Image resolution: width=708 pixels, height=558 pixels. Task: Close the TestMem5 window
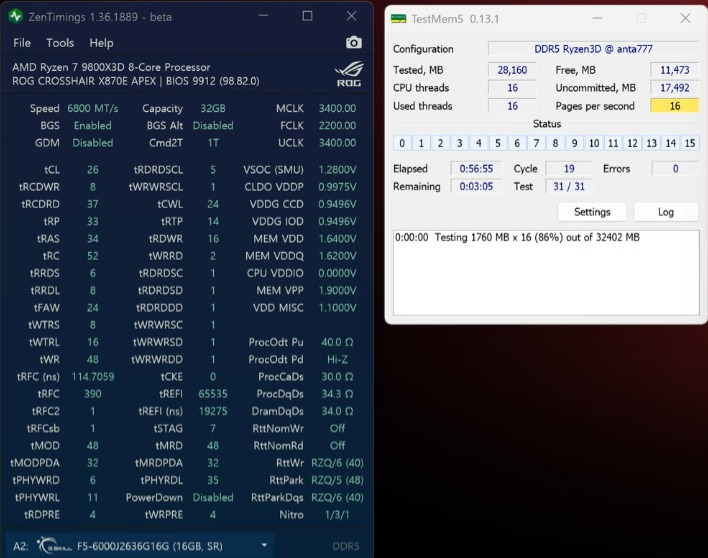(x=685, y=18)
